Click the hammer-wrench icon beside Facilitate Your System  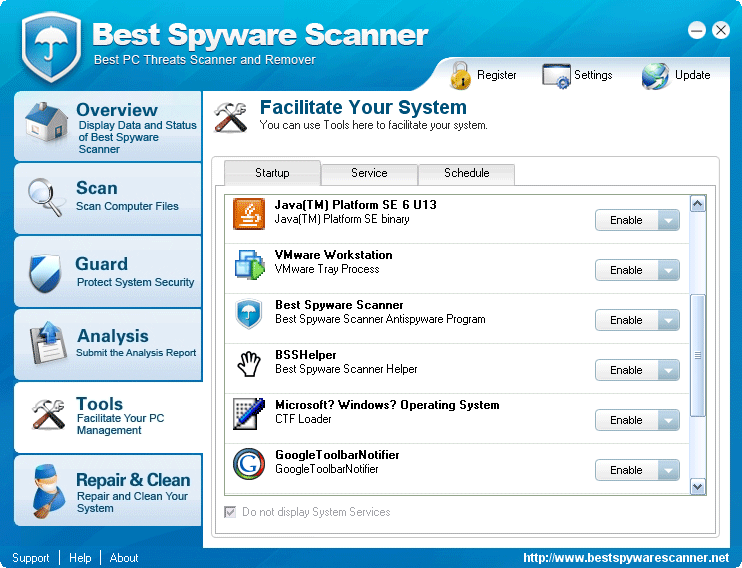(x=230, y=117)
